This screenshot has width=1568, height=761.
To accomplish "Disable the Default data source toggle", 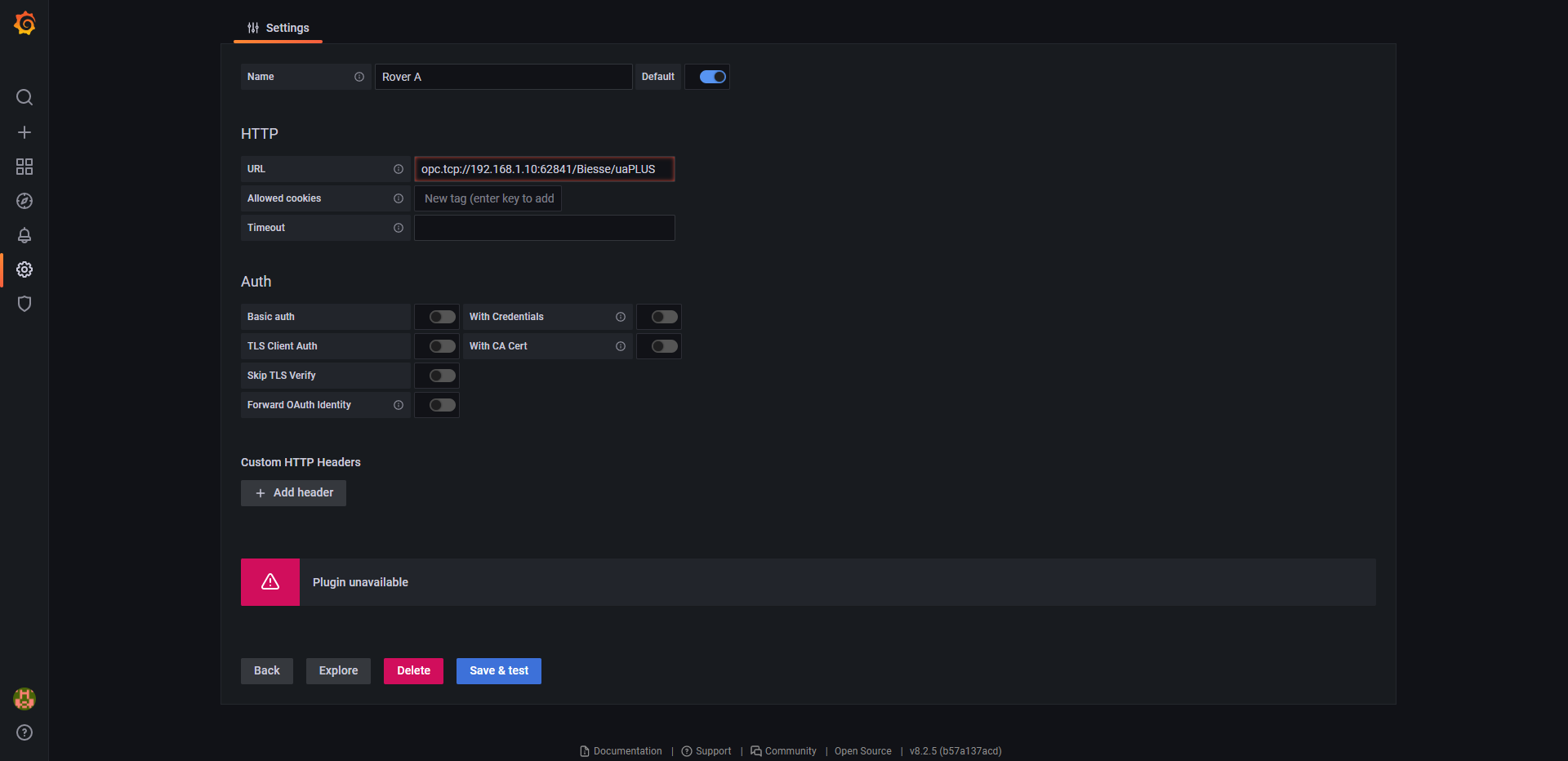I will pyautogui.click(x=707, y=76).
